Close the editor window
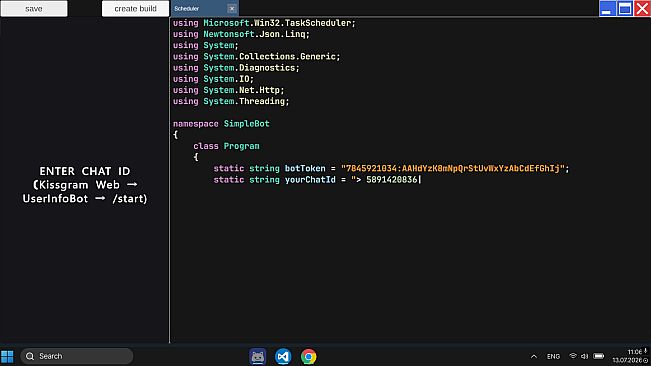The image size is (651, 366). tap(642, 8)
